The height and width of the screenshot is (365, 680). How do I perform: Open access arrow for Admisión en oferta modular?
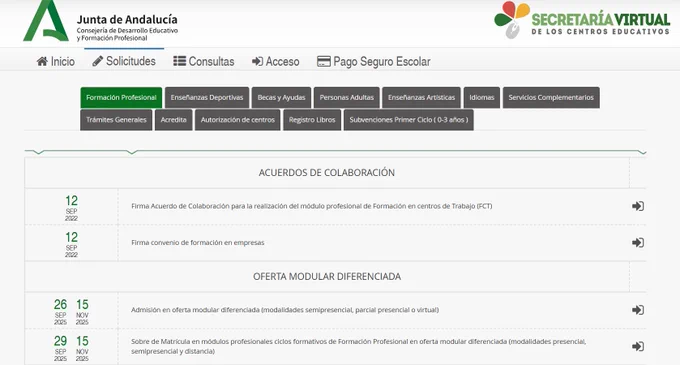(638, 310)
